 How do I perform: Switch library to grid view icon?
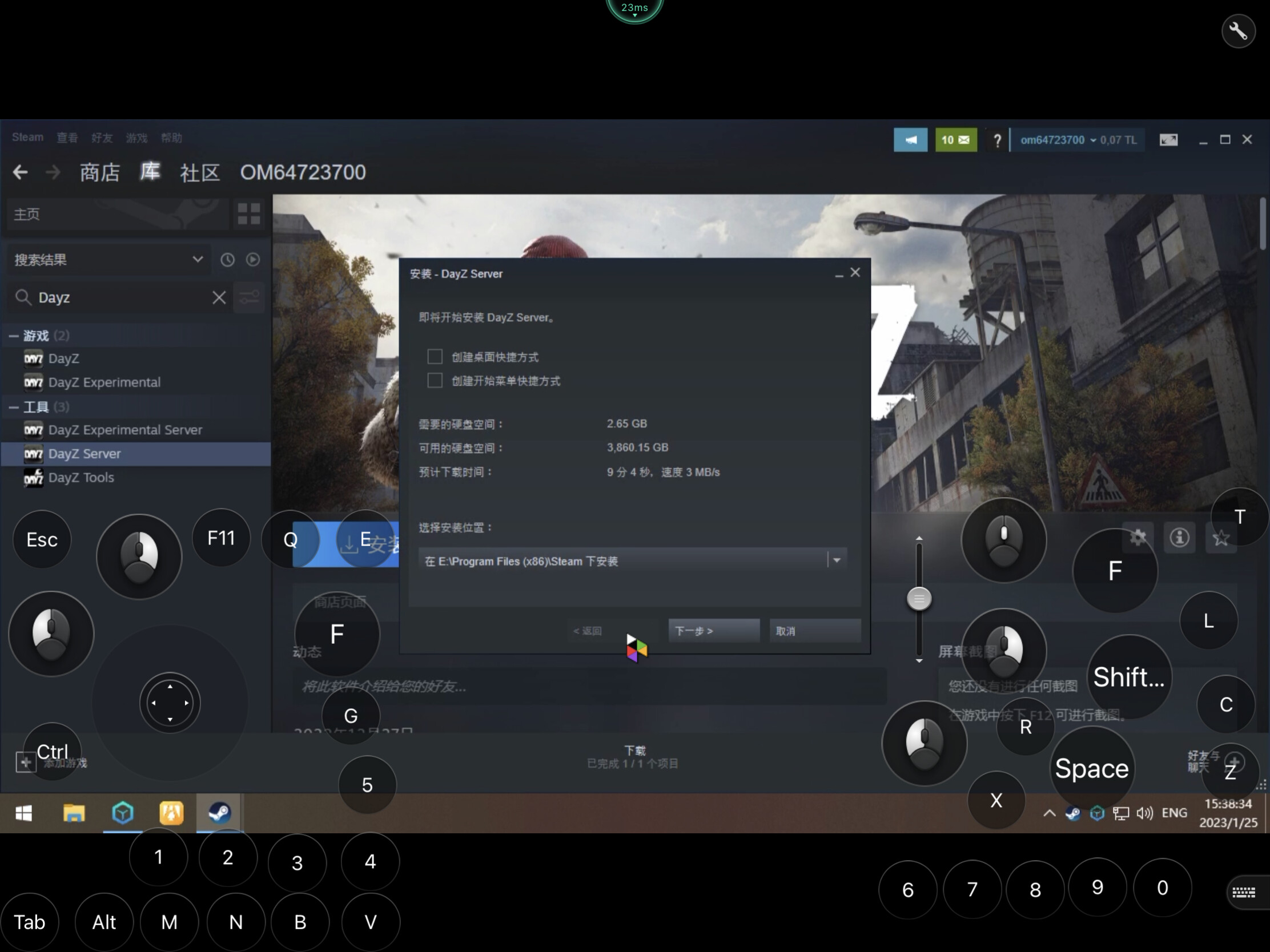pyautogui.click(x=248, y=214)
